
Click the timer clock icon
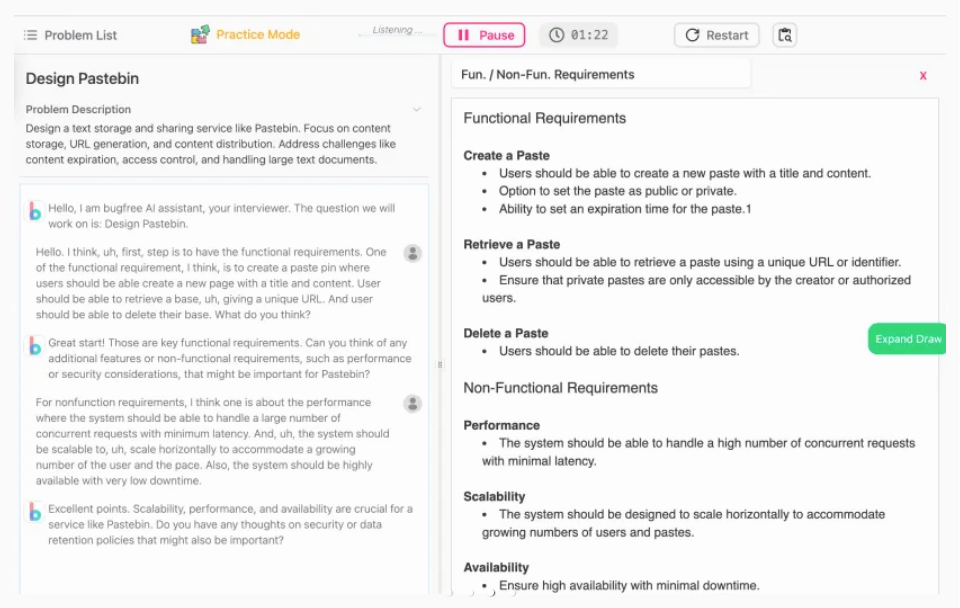(556, 35)
